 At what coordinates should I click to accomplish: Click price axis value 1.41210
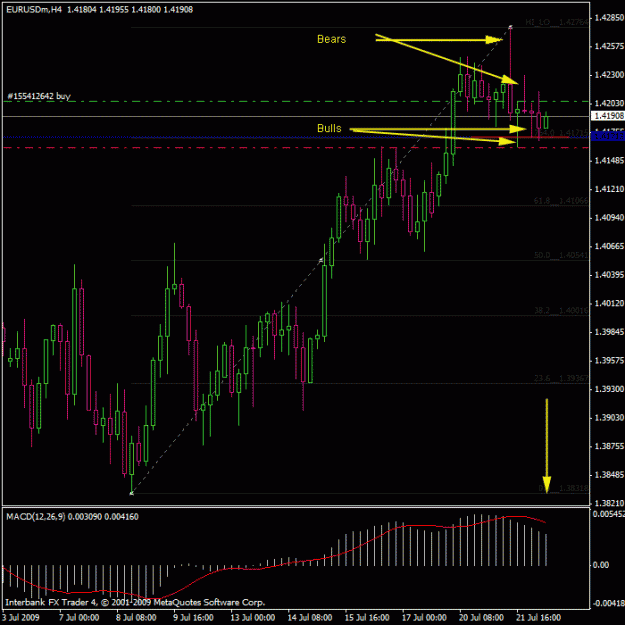[x=609, y=189]
